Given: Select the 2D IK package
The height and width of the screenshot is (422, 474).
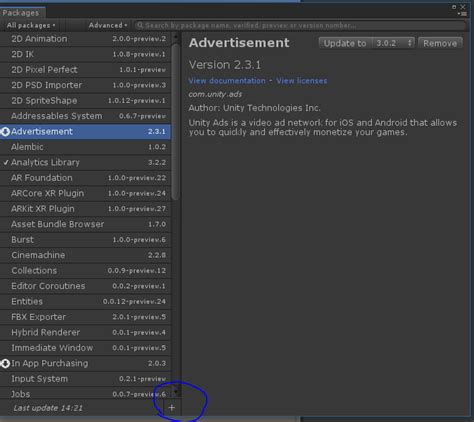Looking at the screenshot, I should [85, 54].
